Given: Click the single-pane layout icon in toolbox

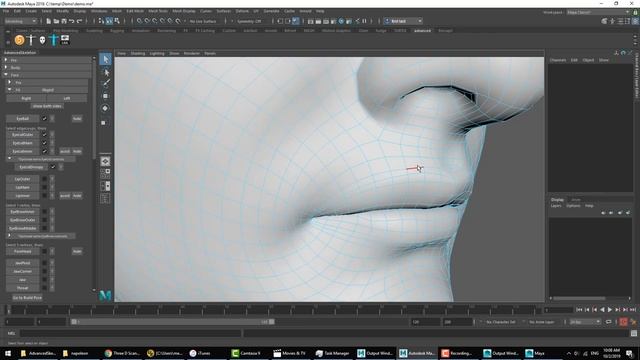Looking at the screenshot, I should (105, 161).
